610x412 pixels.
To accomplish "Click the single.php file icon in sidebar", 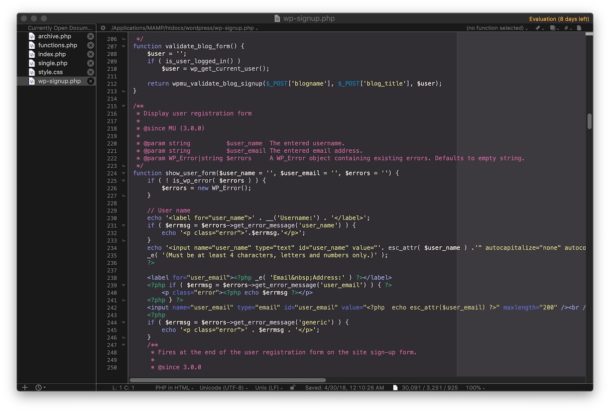I will pos(32,63).
